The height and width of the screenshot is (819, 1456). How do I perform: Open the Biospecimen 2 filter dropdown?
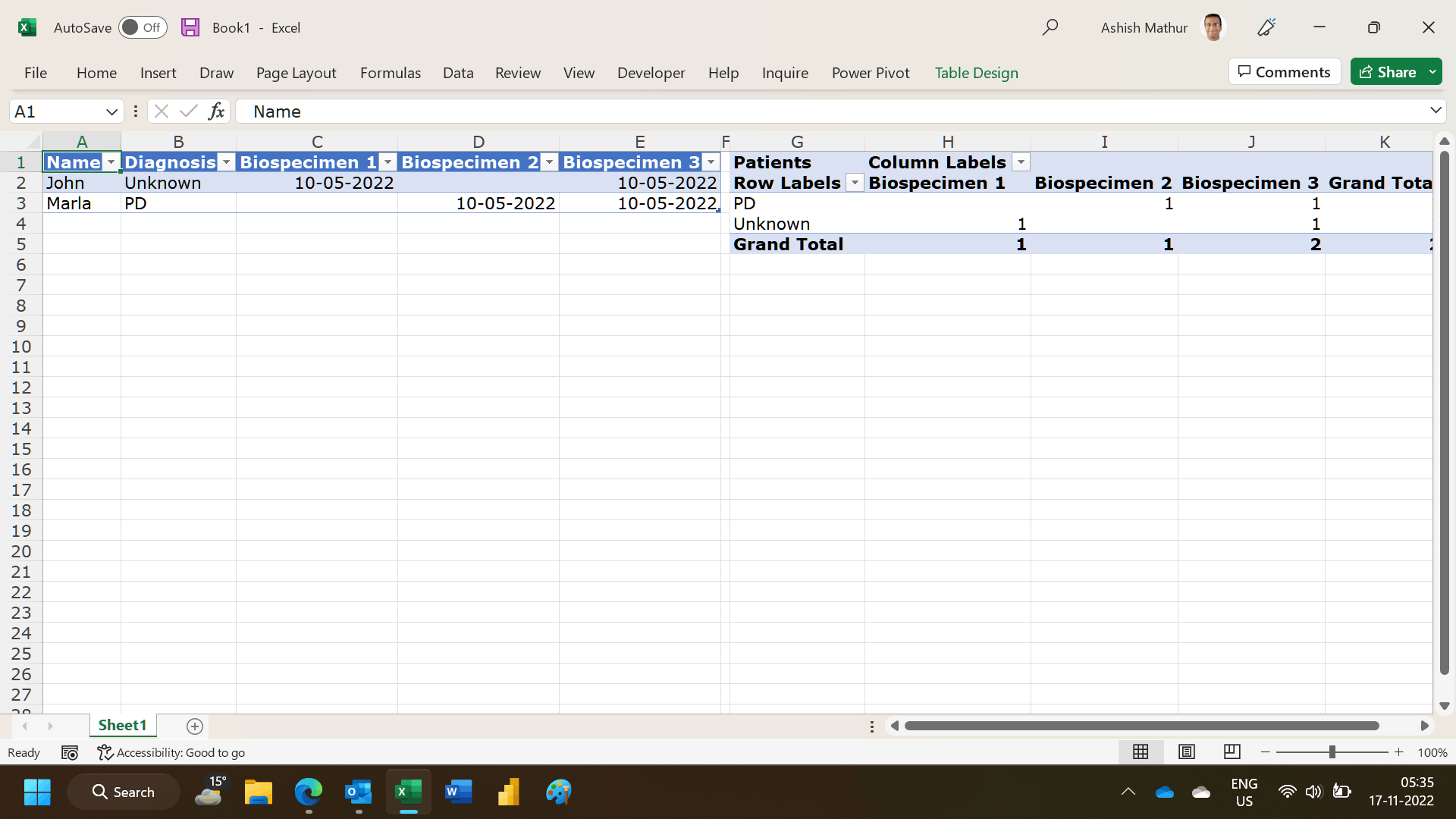pos(549,162)
